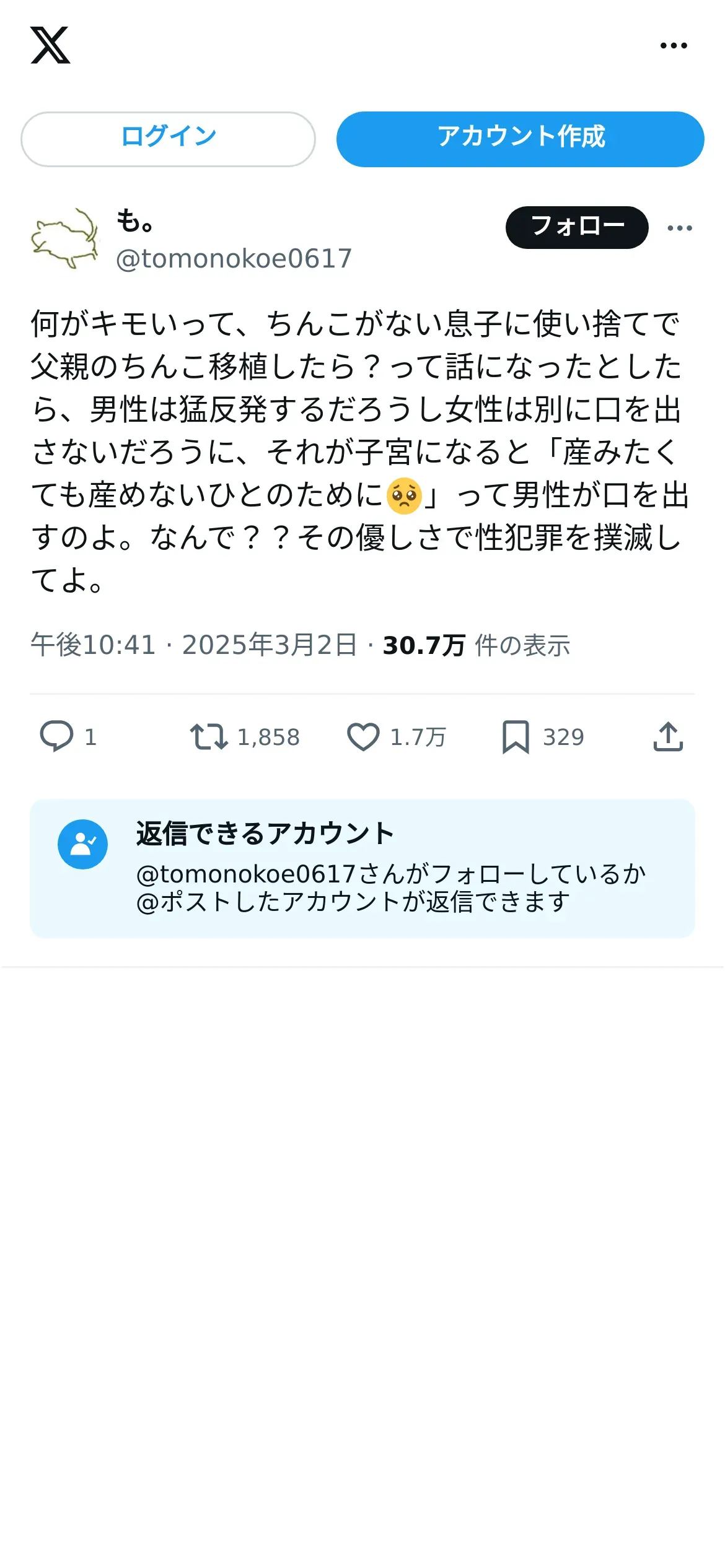Click the repost arrows icon
Image resolution: width=725 pixels, height=1568 pixels.
click(209, 737)
